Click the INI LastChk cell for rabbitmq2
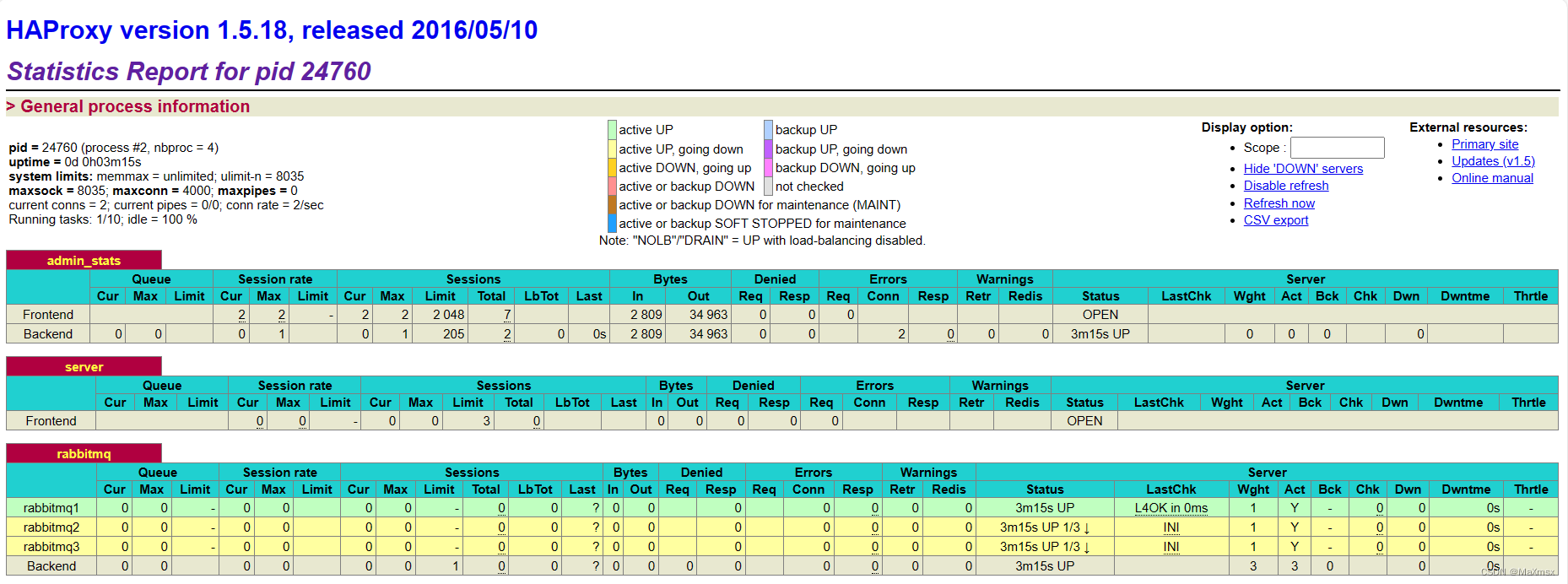Viewport: 1568px width, 584px height. pos(1171,527)
